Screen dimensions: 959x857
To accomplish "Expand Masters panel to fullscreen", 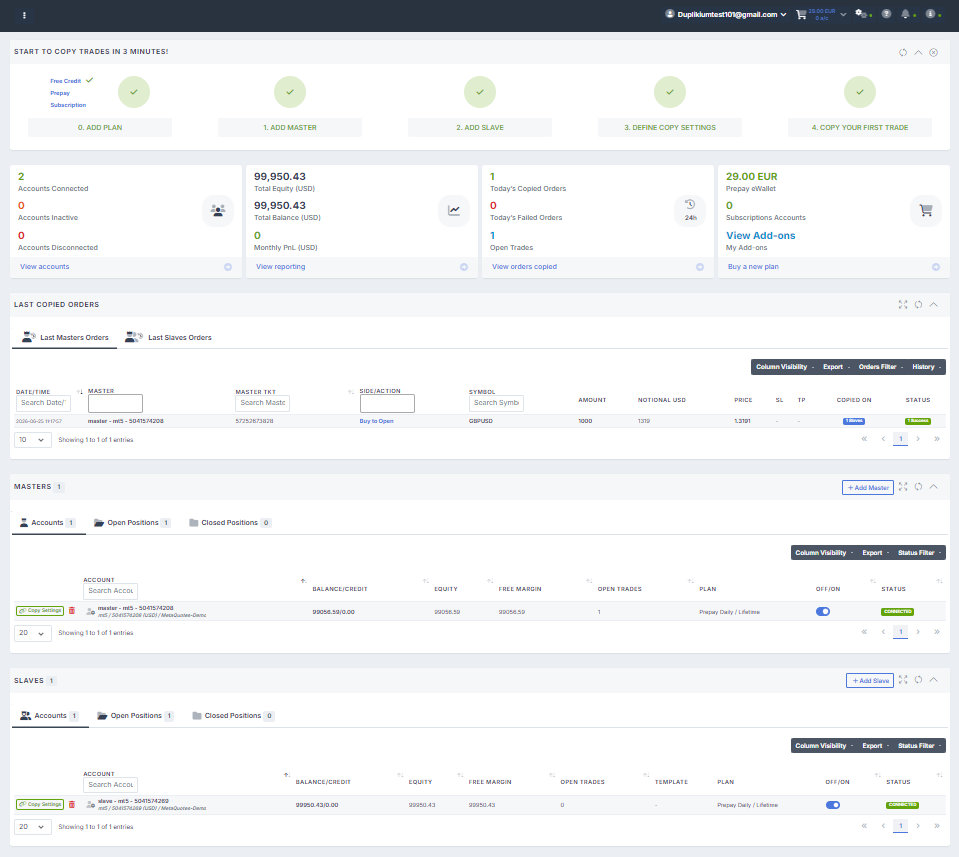I will [903, 487].
